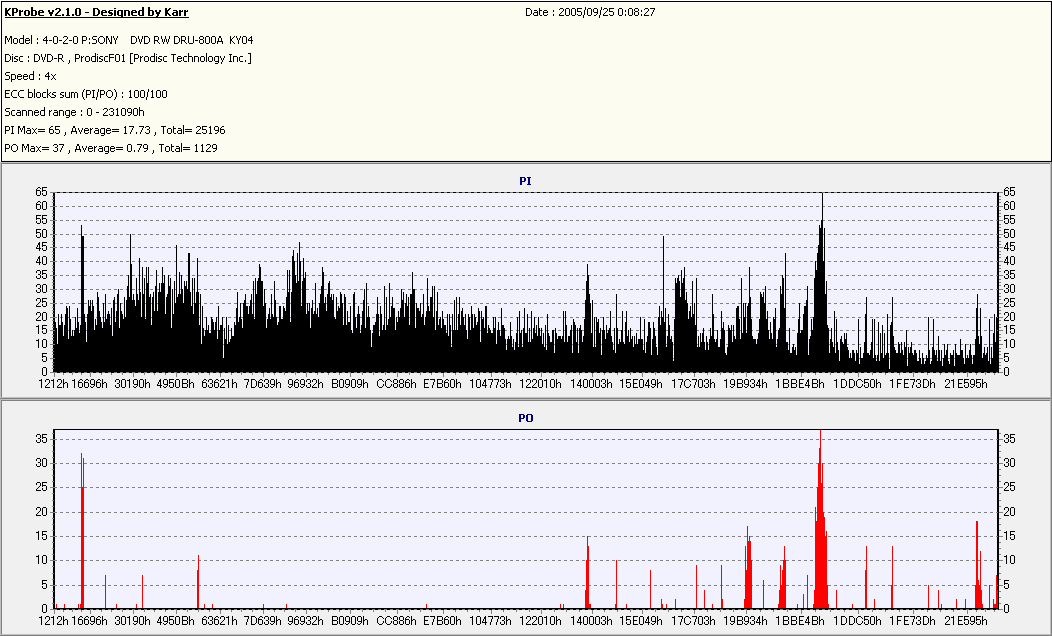The height and width of the screenshot is (636, 1052).
Task: Click the Disc ProdiscF01 info line
Action: click(127, 58)
